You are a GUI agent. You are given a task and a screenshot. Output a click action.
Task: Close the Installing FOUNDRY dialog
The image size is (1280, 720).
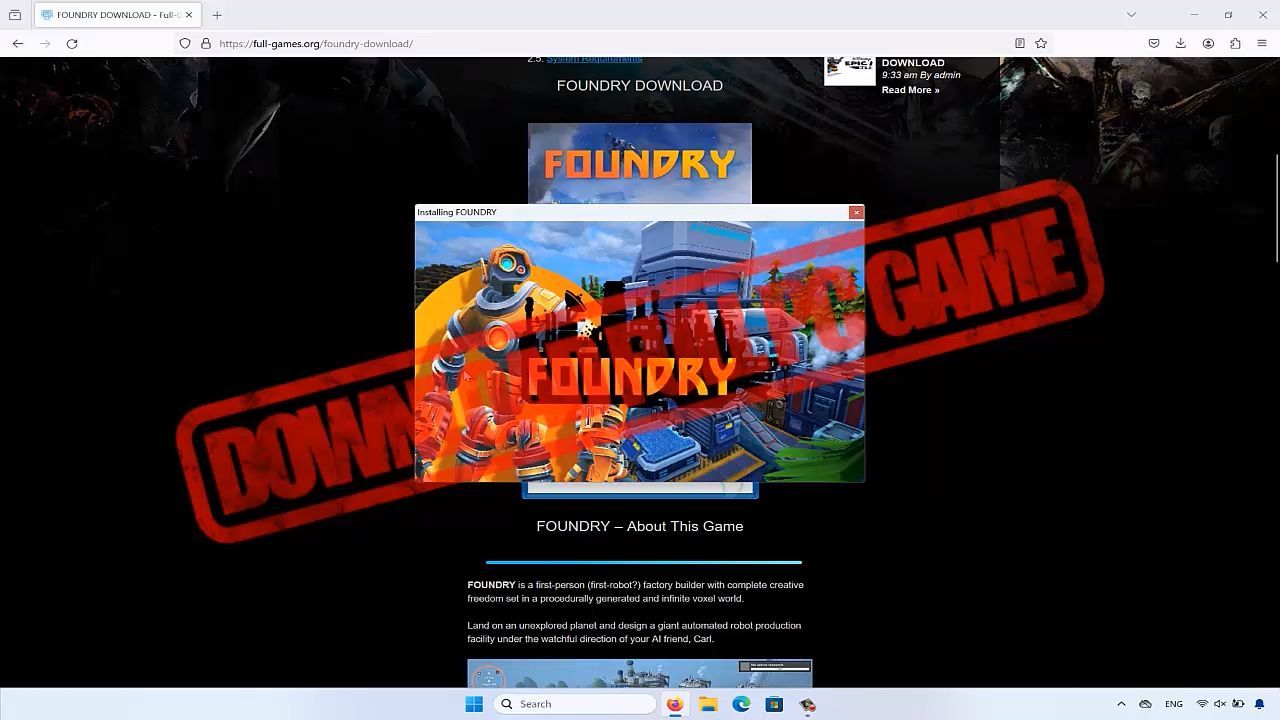[856, 212]
